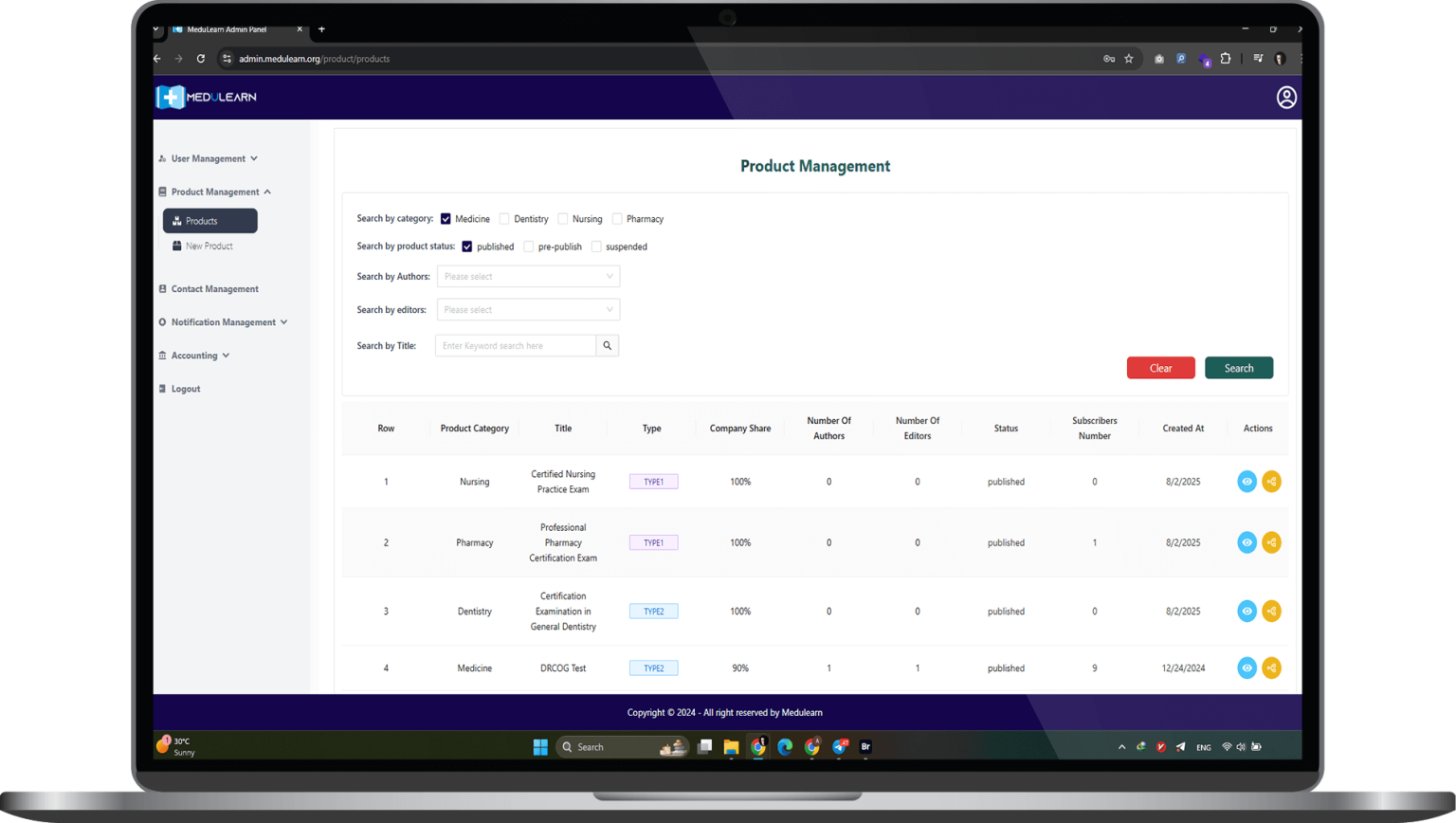The height and width of the screenshot is (823, 1456).
Task: Click the view eye icon for DRCOG Test
Action: click(x=1247, y=668)
